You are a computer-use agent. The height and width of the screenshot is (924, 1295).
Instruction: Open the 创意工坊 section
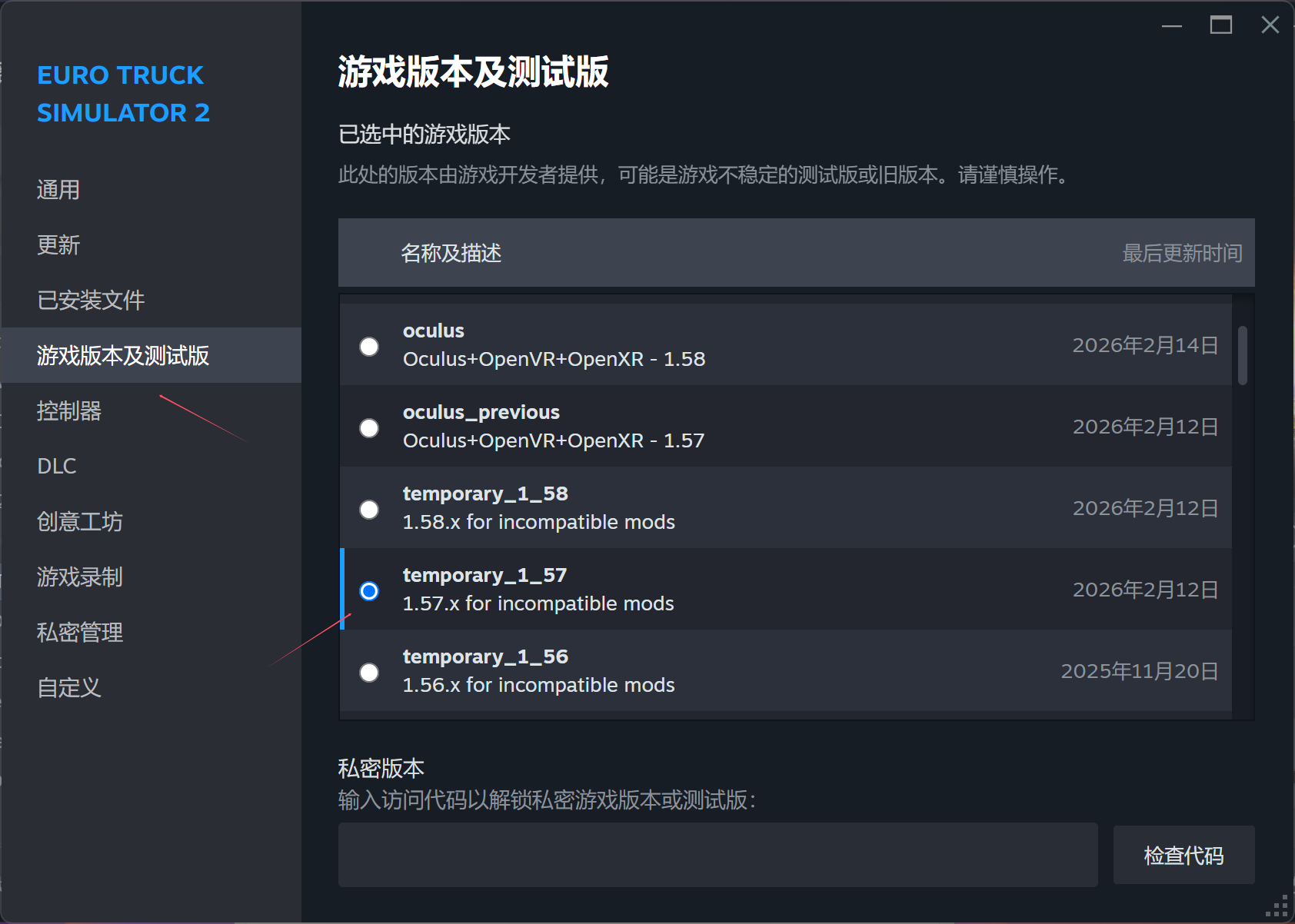pos(79,521)
